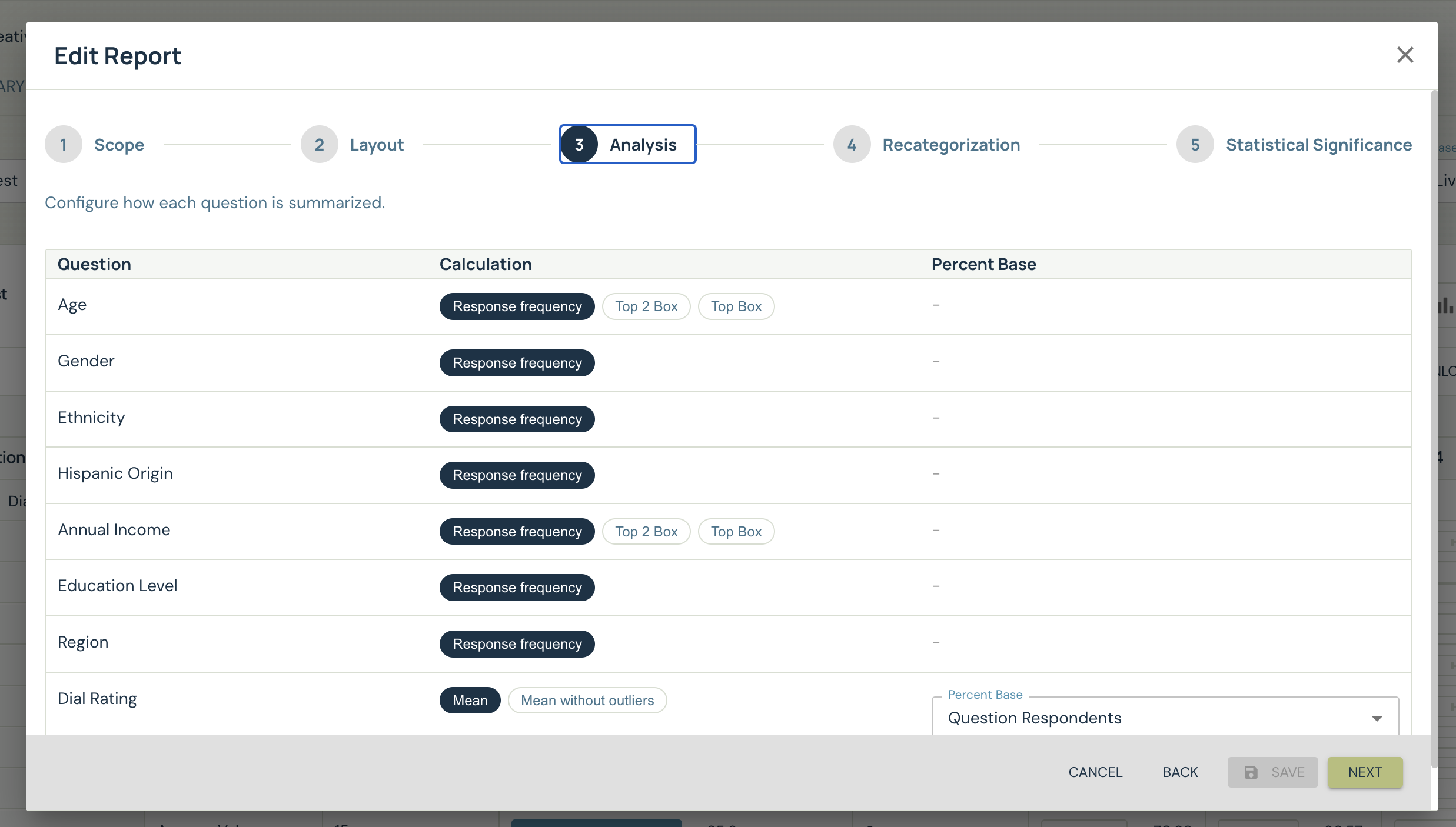Click the Education Level question label

point(118,586)
